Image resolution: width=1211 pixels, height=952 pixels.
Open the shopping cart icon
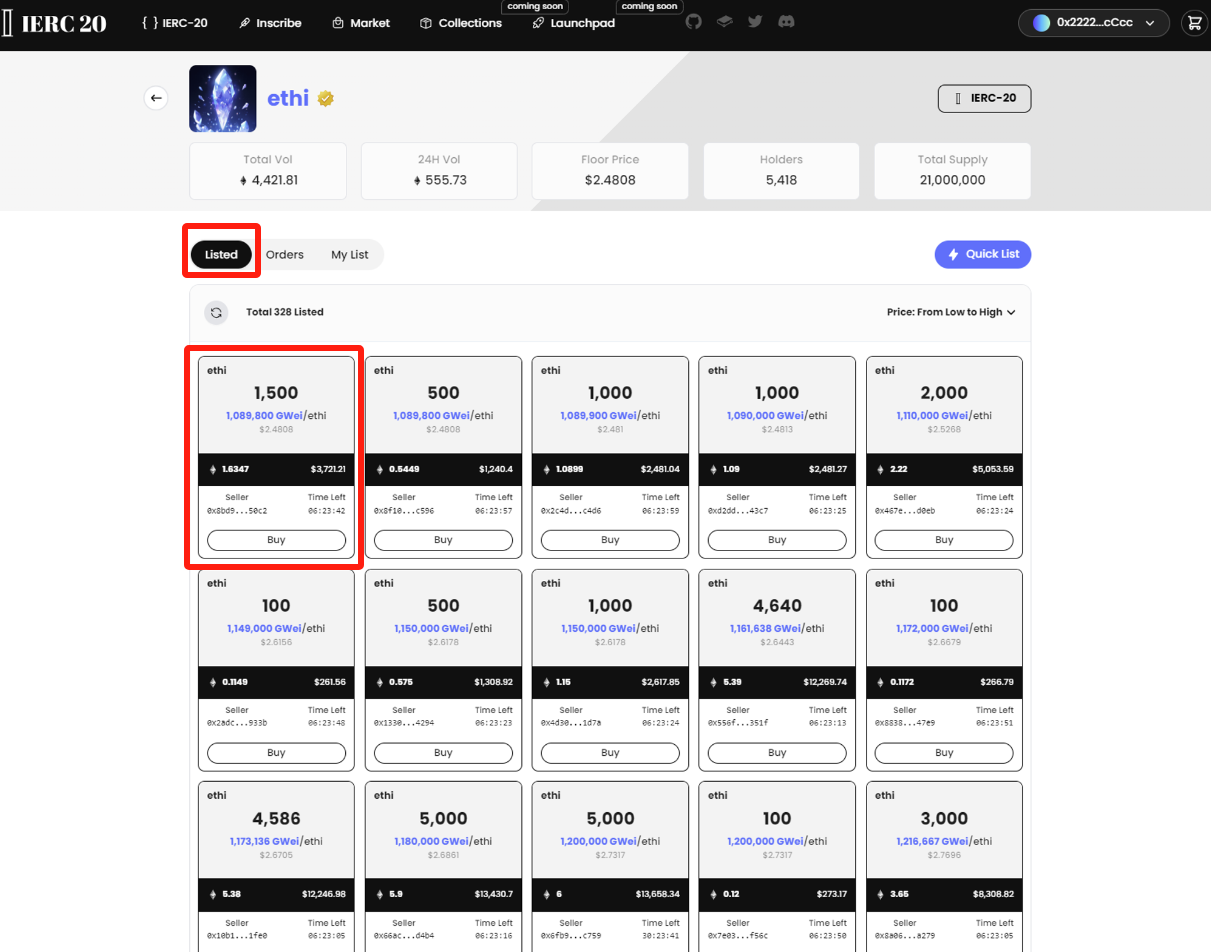coord(1192,23)
